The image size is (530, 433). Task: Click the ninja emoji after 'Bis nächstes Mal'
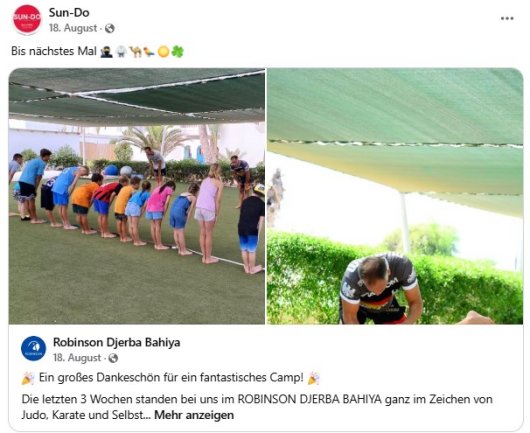pyautogui.click(x=106, y=51)
